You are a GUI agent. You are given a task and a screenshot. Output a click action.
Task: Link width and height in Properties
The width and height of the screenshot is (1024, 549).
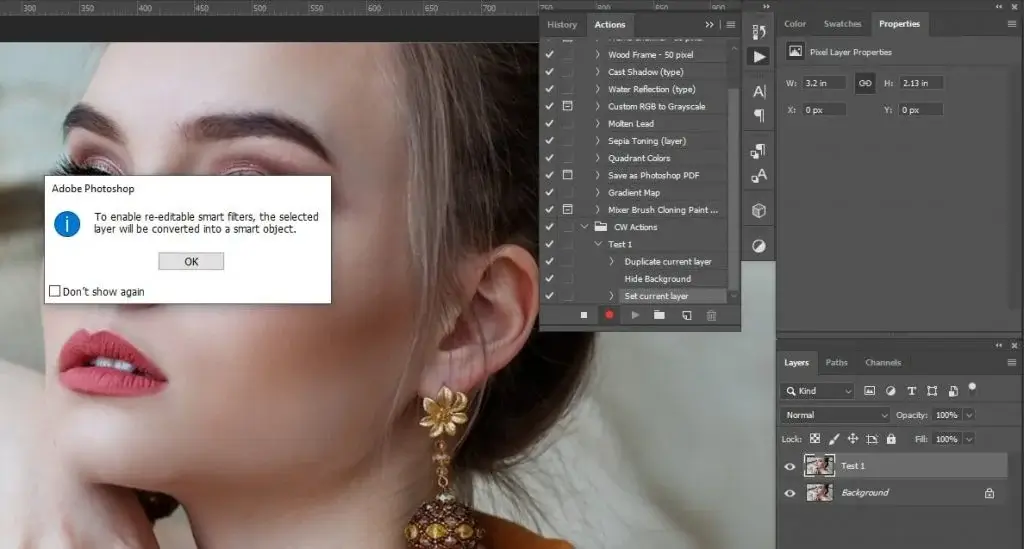[x=865, y=83]
